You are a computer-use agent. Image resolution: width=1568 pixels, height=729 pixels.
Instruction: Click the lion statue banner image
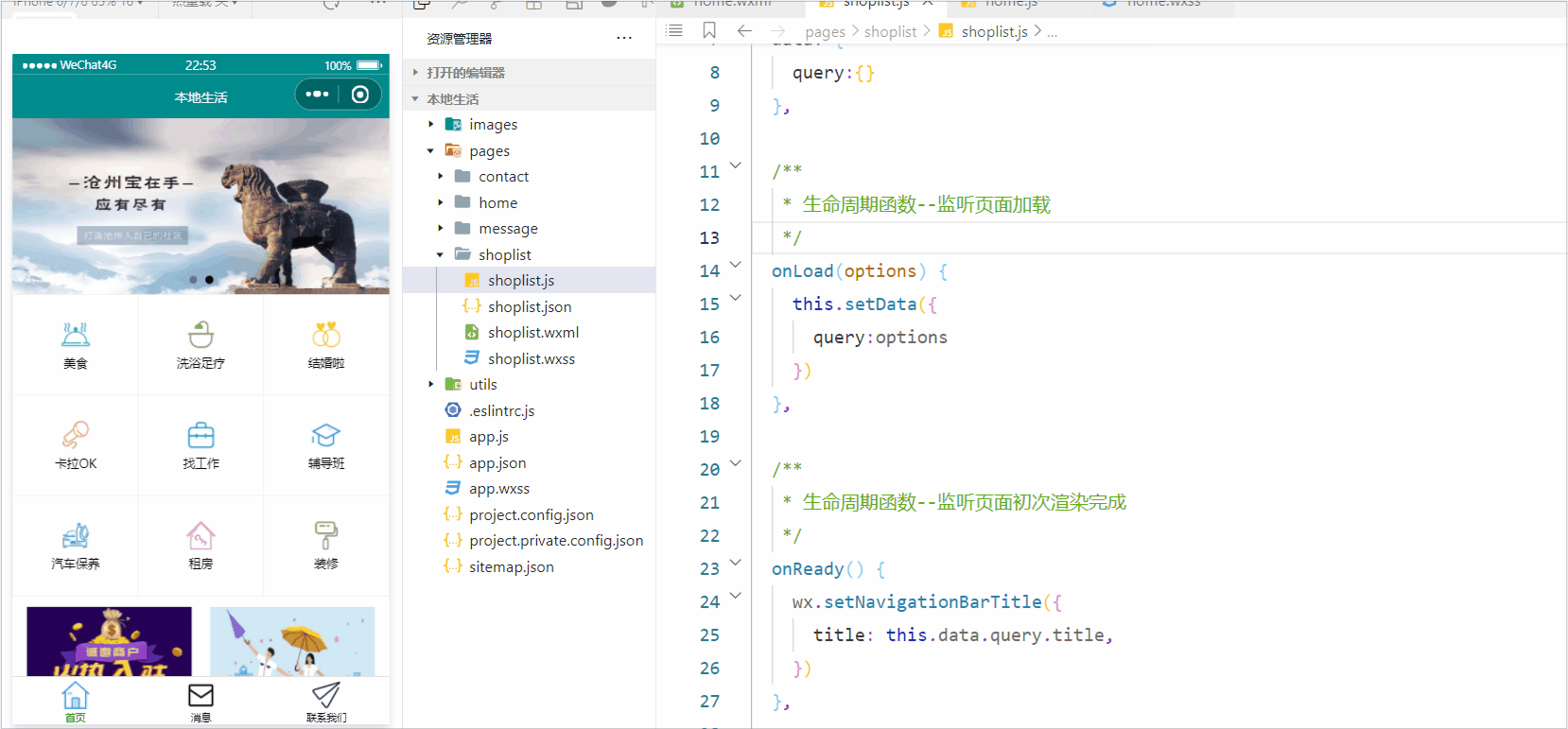[x=200, y=206]
